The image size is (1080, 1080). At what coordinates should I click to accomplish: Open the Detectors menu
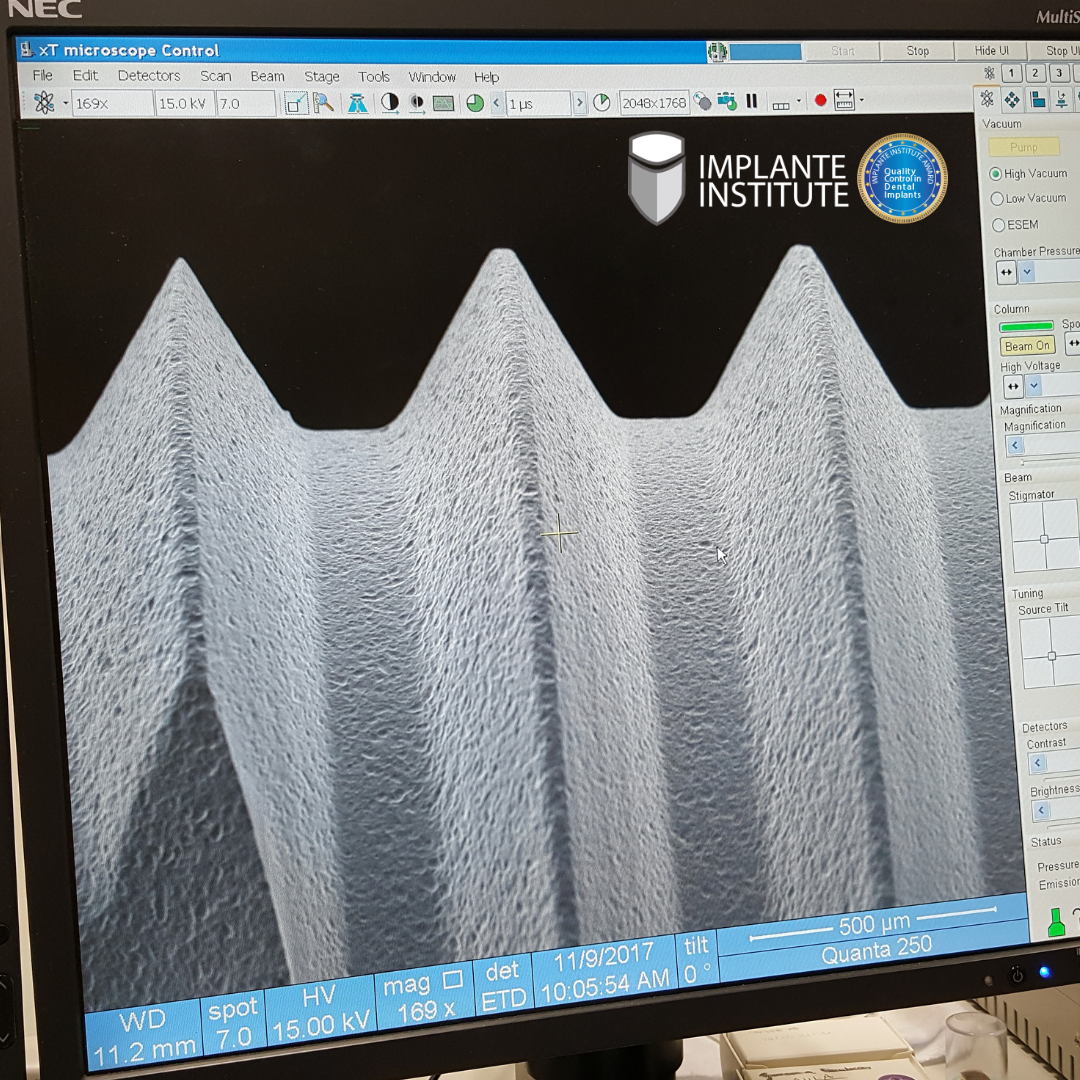click(148, 76)
